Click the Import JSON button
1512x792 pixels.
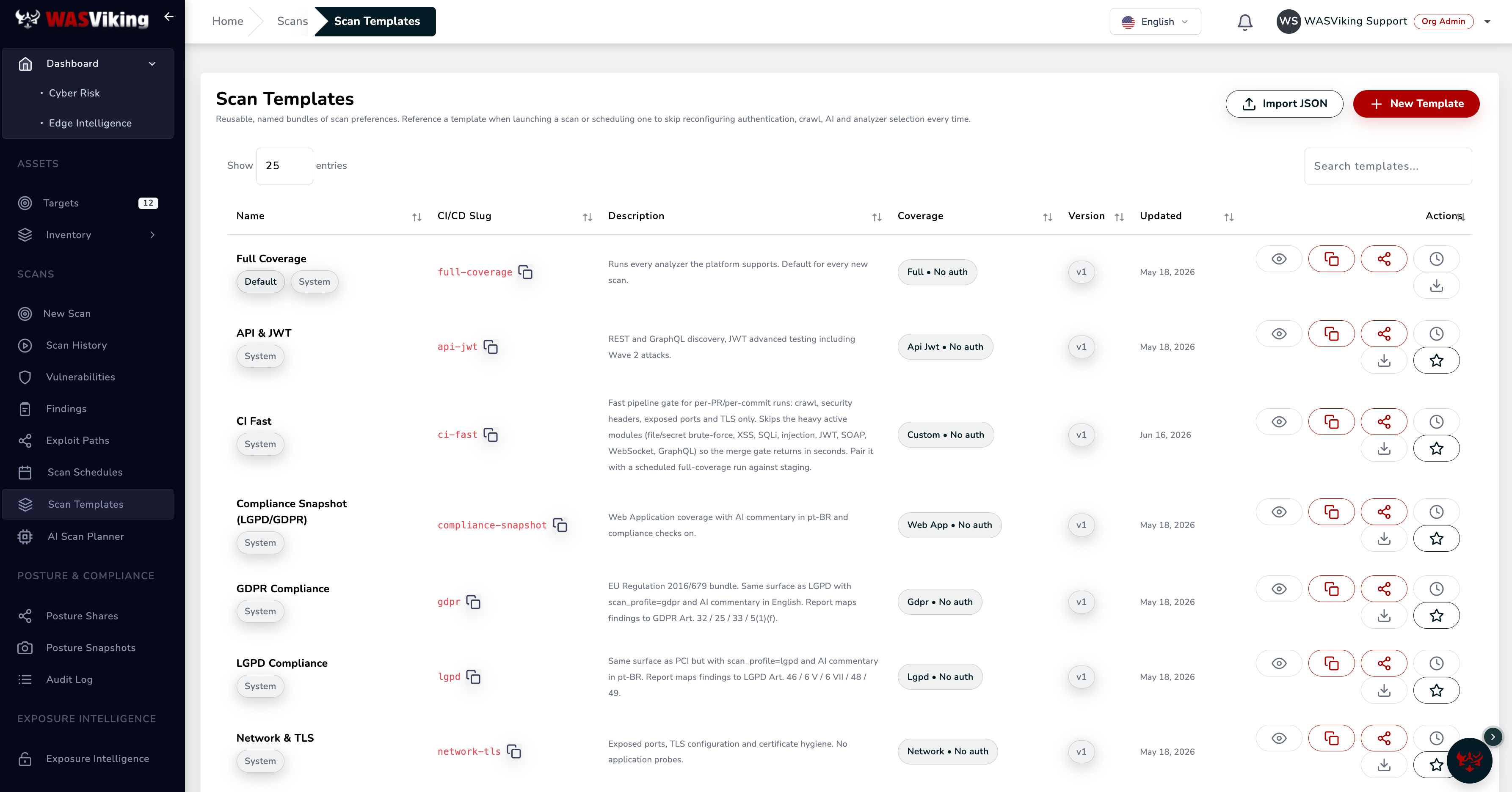point(1284,104)
